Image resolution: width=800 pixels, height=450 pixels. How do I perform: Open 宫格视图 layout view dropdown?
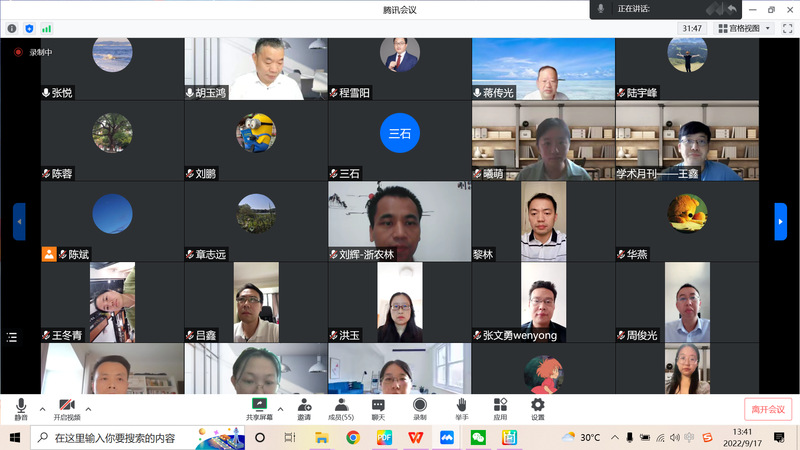744,29
